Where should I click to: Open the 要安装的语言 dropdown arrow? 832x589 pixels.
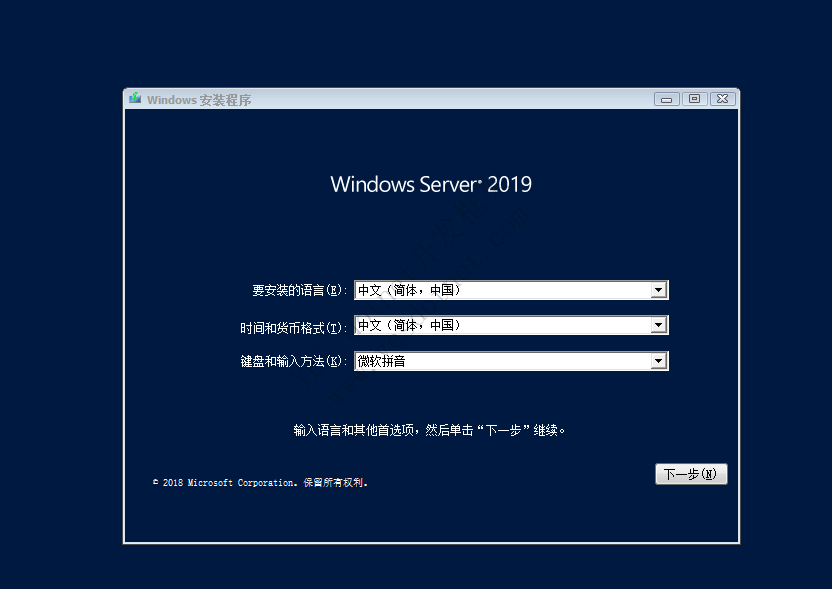(x=658, y=290)
